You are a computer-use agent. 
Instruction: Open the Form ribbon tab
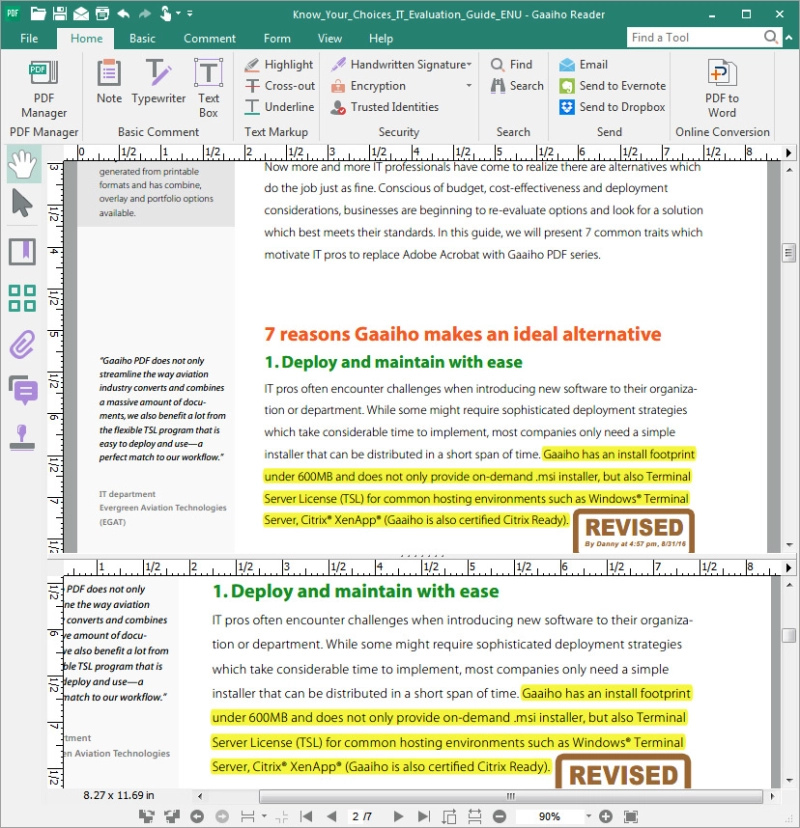click(277, 38)
